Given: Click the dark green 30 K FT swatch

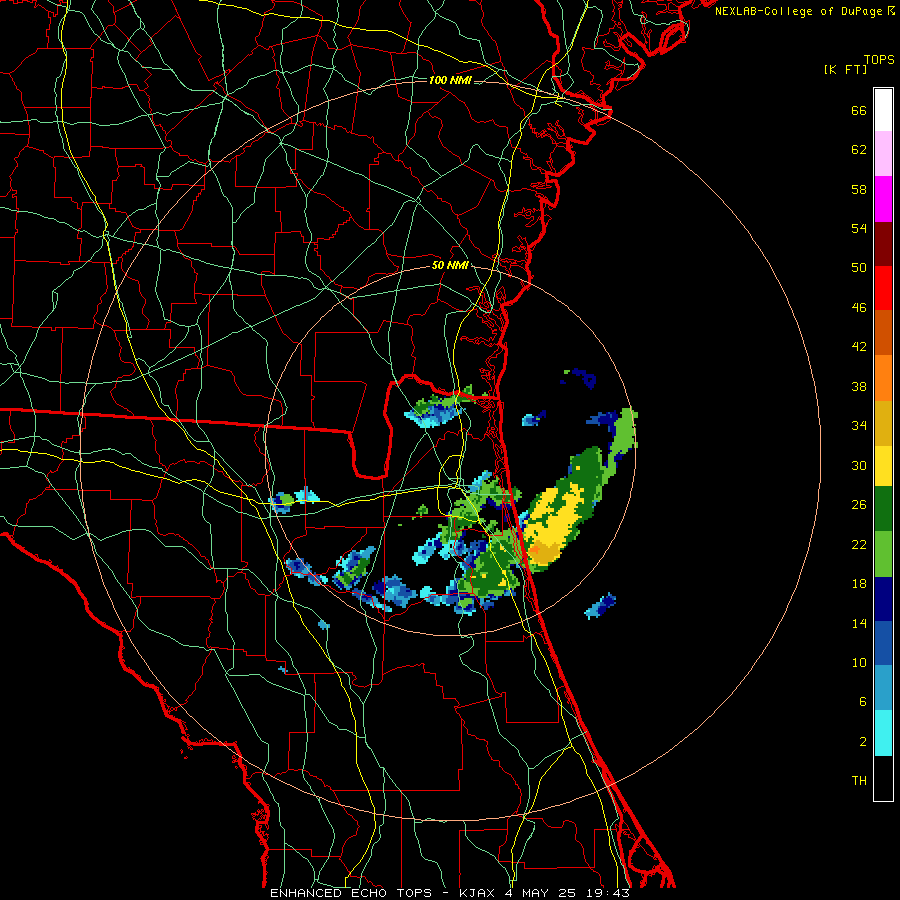Looking at the screenshot, I should click(883, 509).
